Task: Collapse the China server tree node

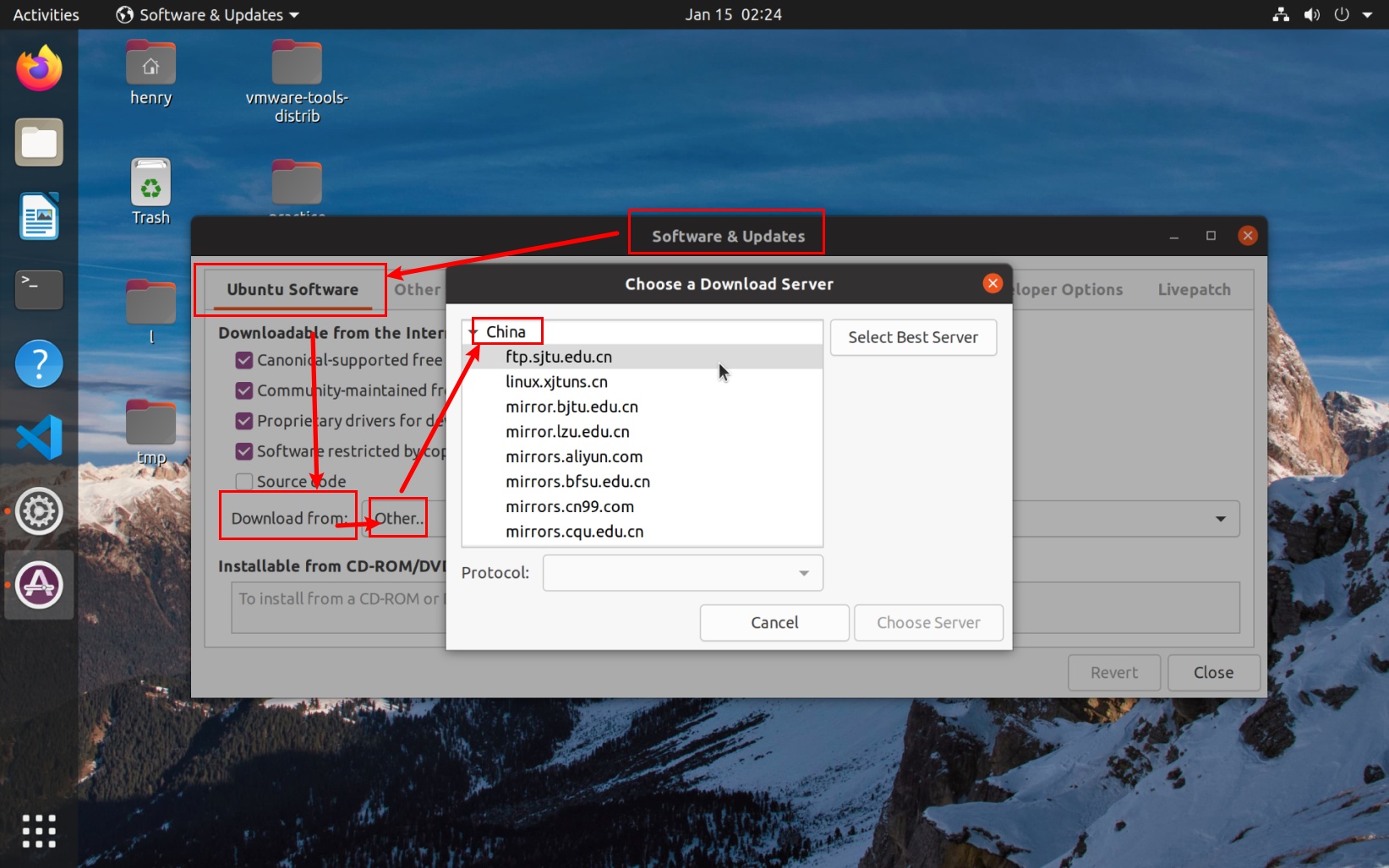Action: [473, 332]
